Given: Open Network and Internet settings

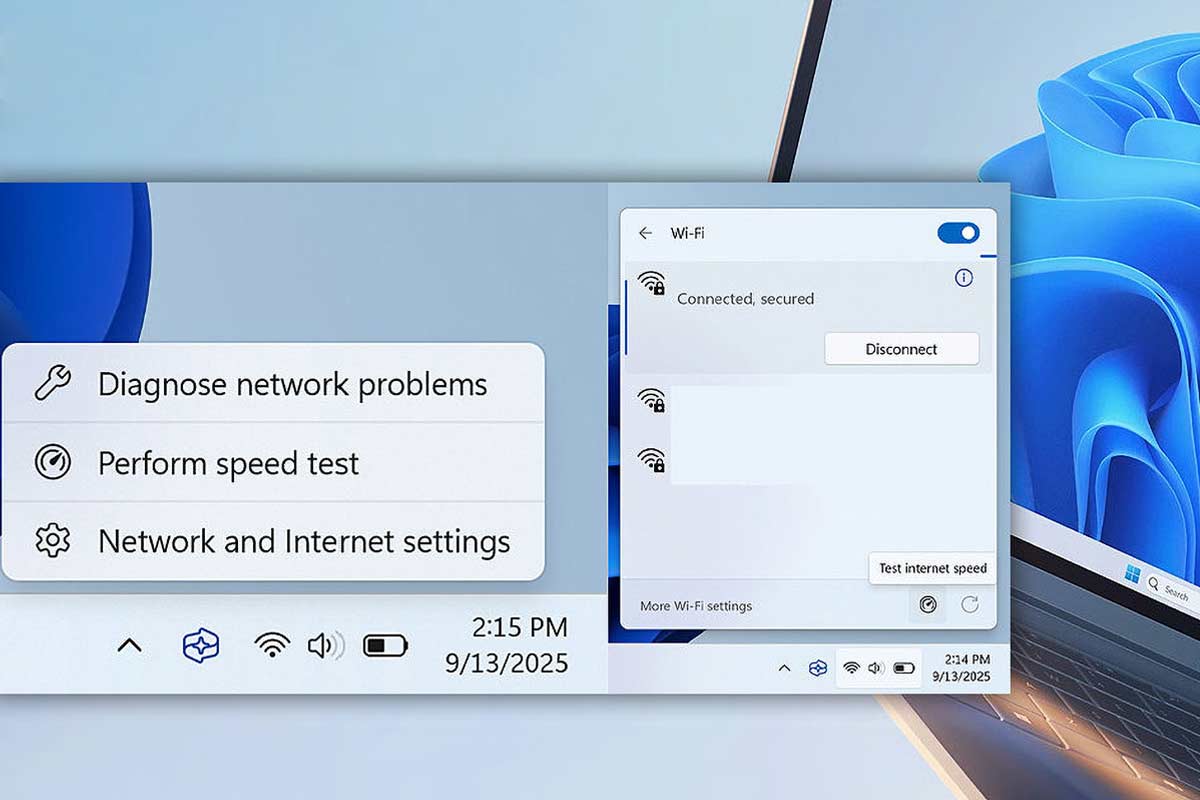Looking at the screenshot, I should coord(273,541).
